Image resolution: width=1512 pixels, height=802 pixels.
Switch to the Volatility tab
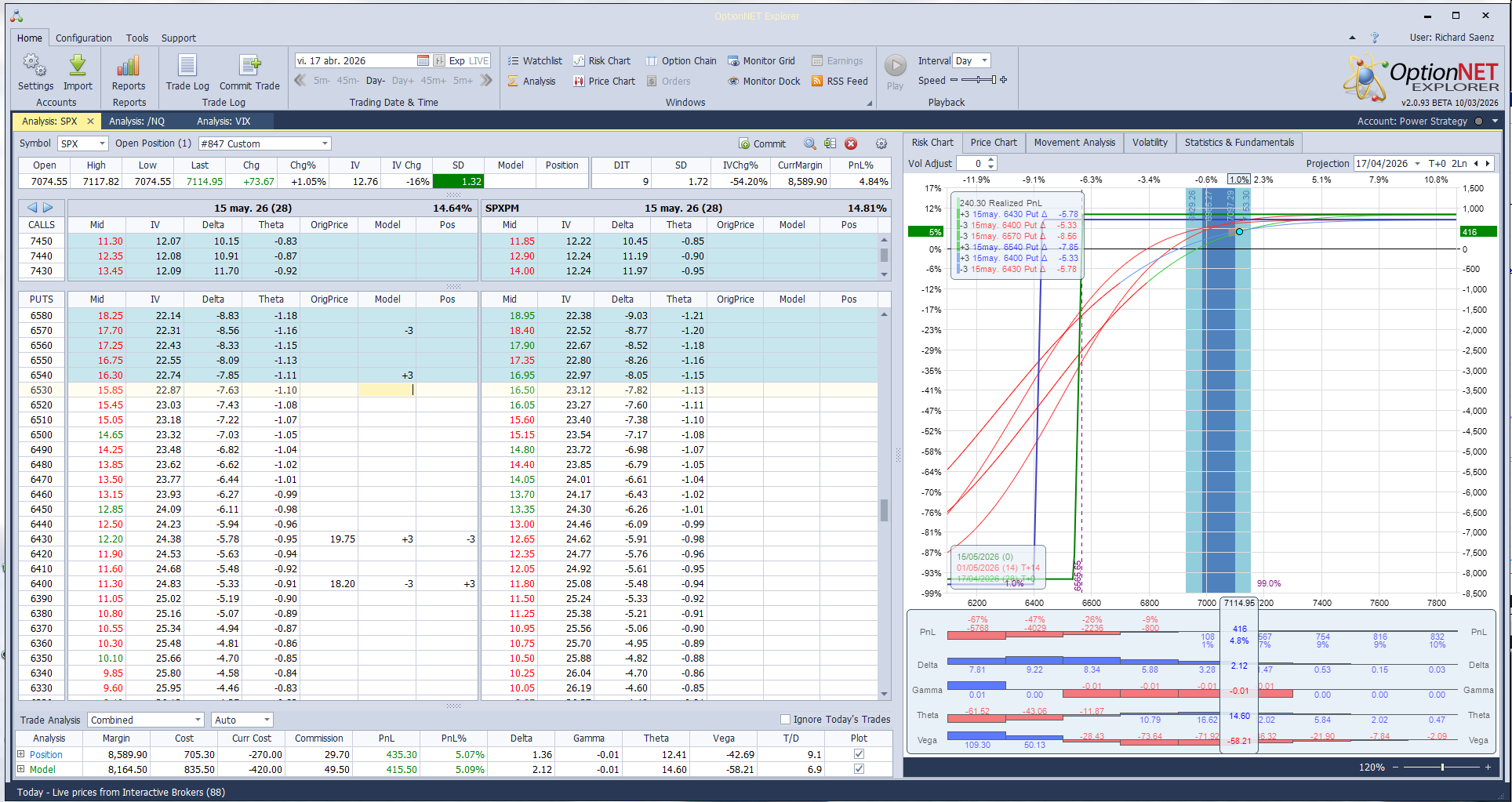1150,143
